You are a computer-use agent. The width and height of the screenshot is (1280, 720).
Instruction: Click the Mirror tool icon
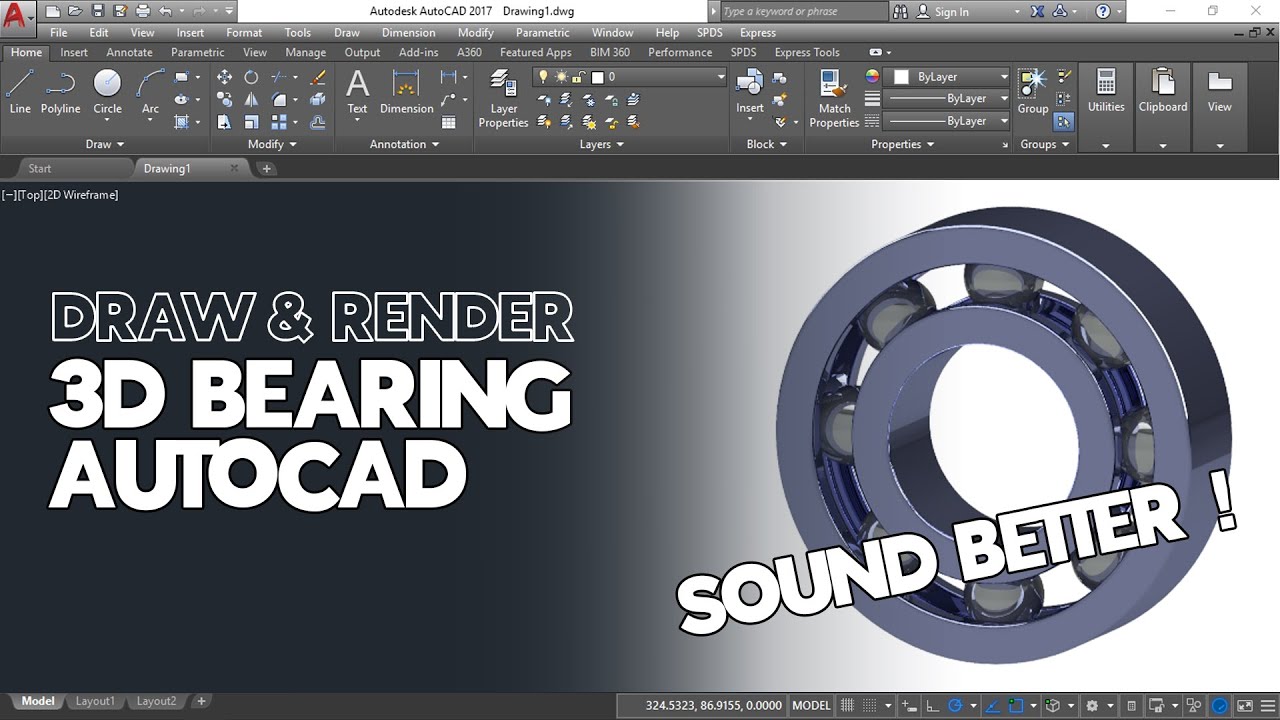click(x=251, y=99)
